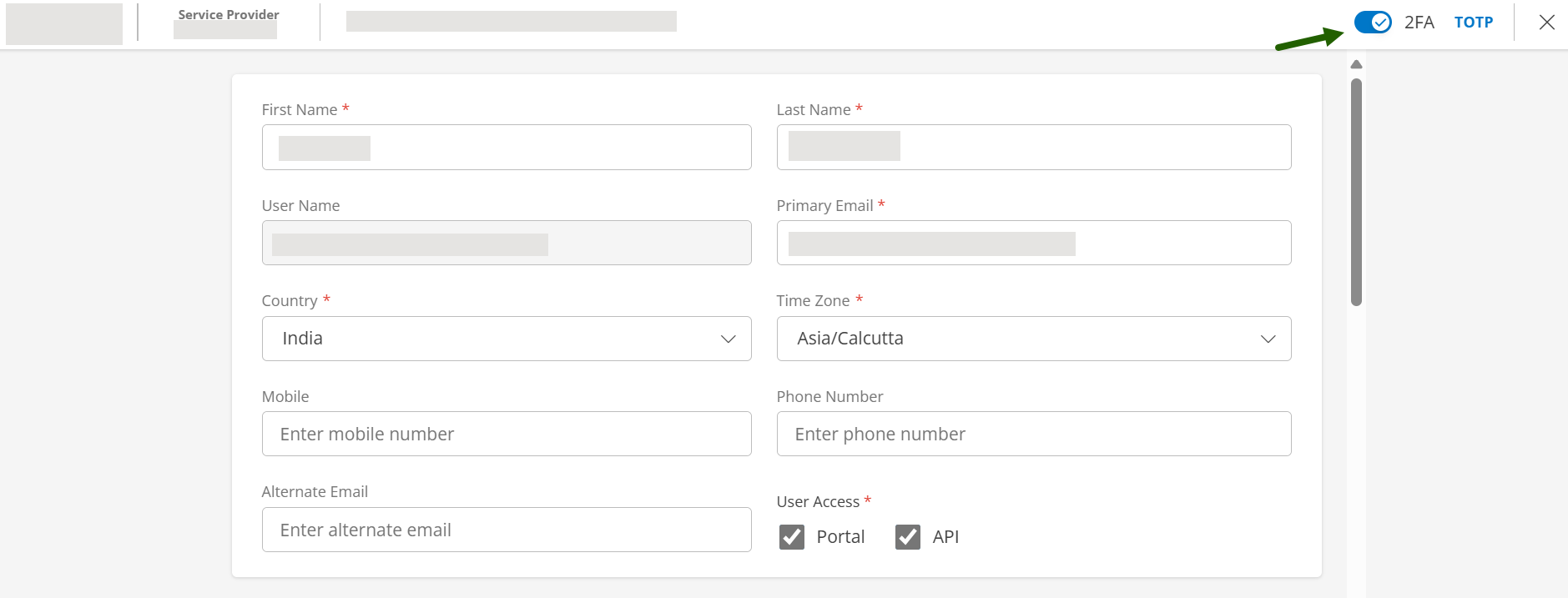The image size is (1568, 598).
Task: Click the Enter phone number field
Action: [1033, 434]
